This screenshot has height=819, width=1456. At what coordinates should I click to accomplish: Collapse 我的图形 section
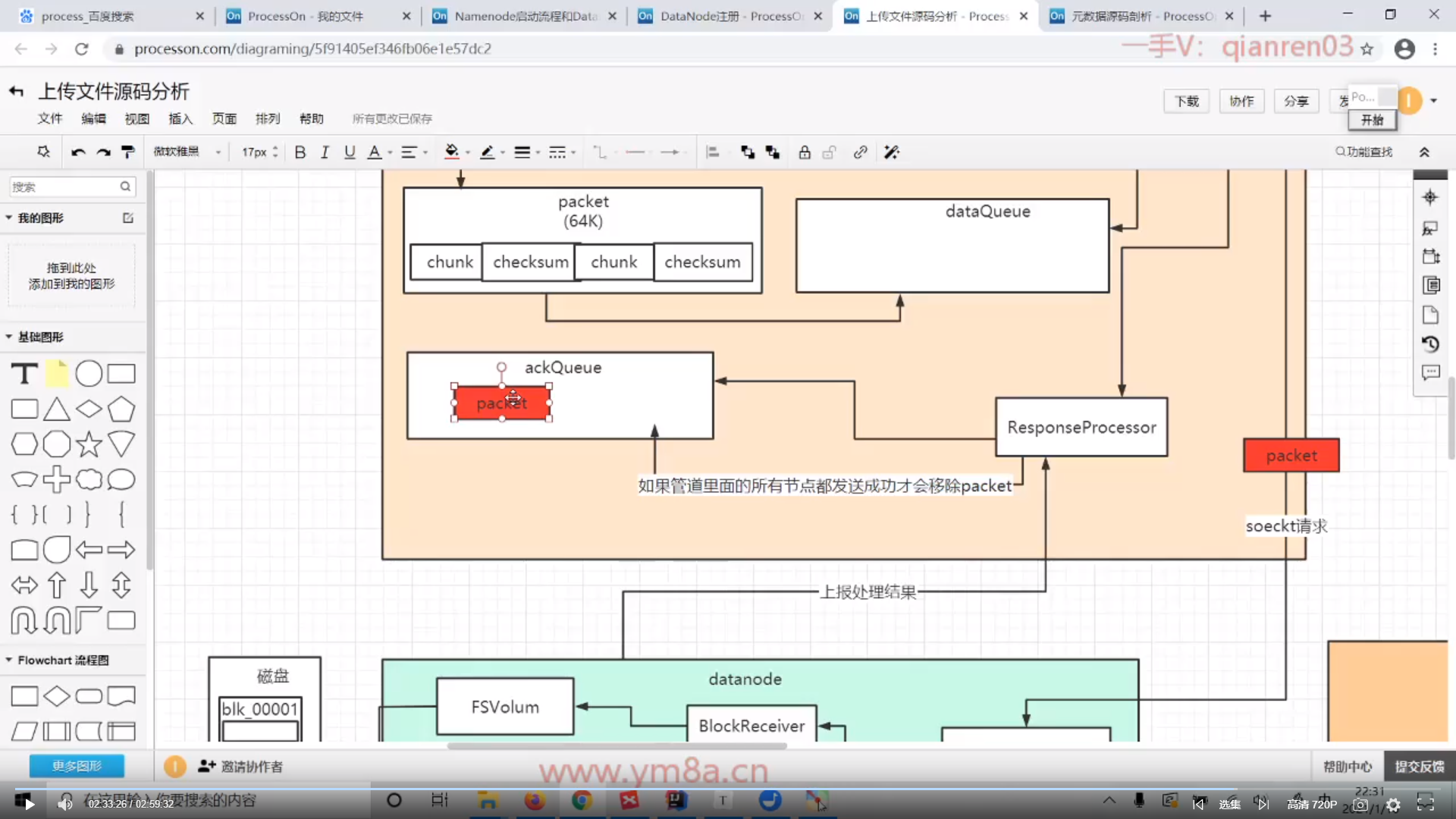pos(9,218)
